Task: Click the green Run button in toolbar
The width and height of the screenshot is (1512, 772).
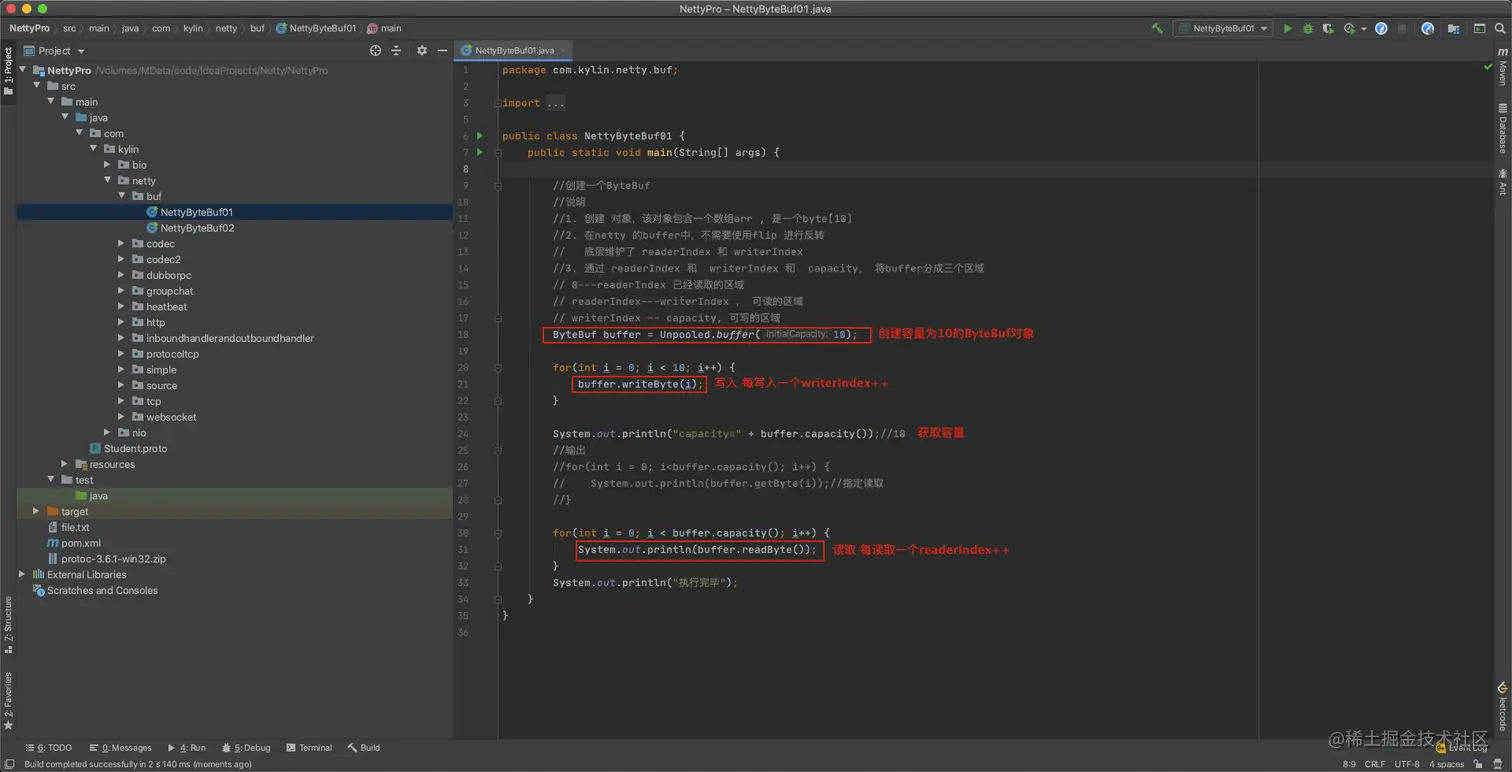Action: pos(1287,29)
